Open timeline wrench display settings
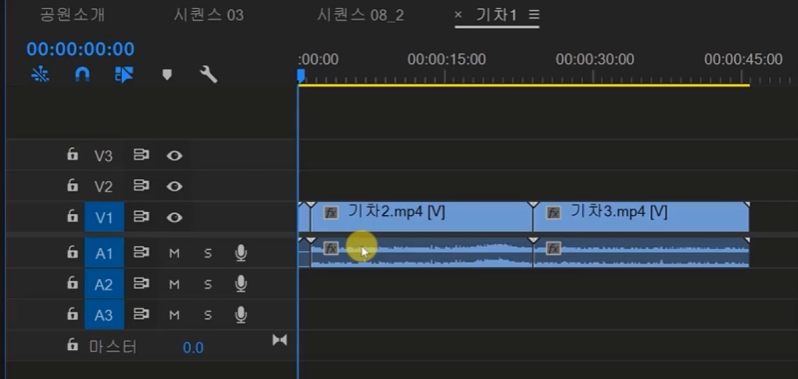Viewport: 798px width, 379px height. [x=208, y=75]
